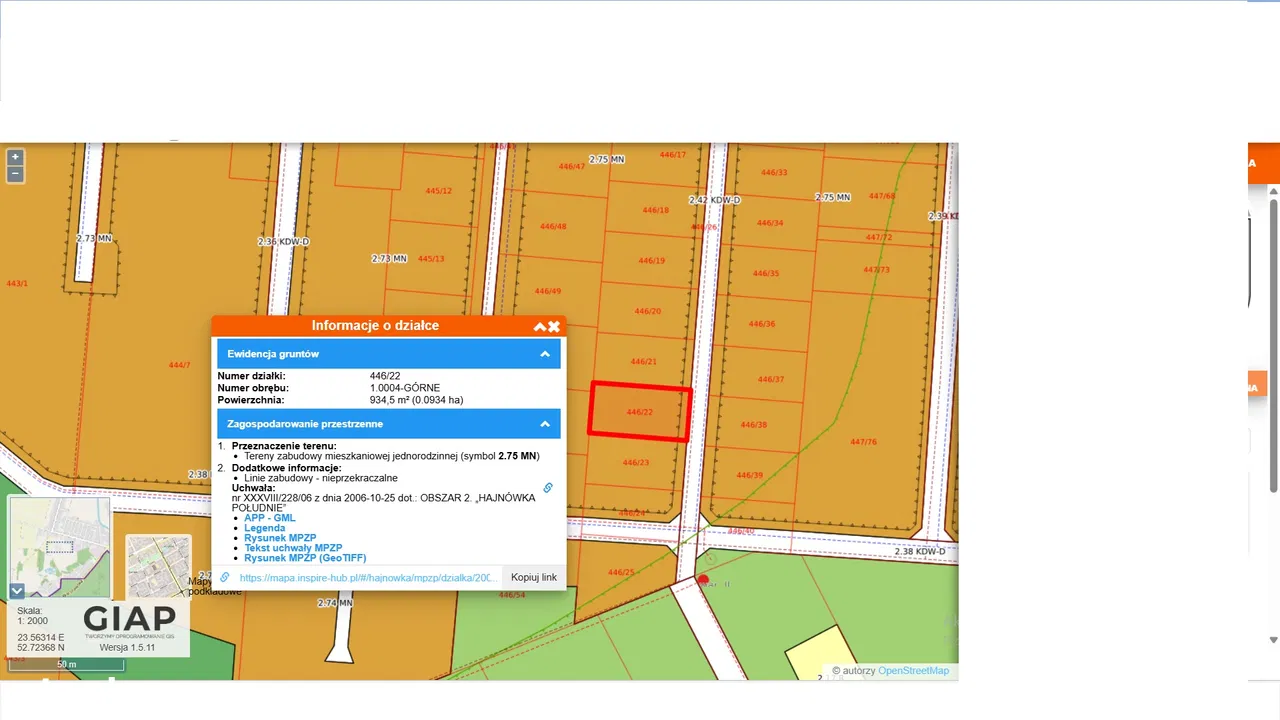This screenshot has height=720, width=1280.
Task: Collapse the overview minimap with the down arrow
Action: 17,590
